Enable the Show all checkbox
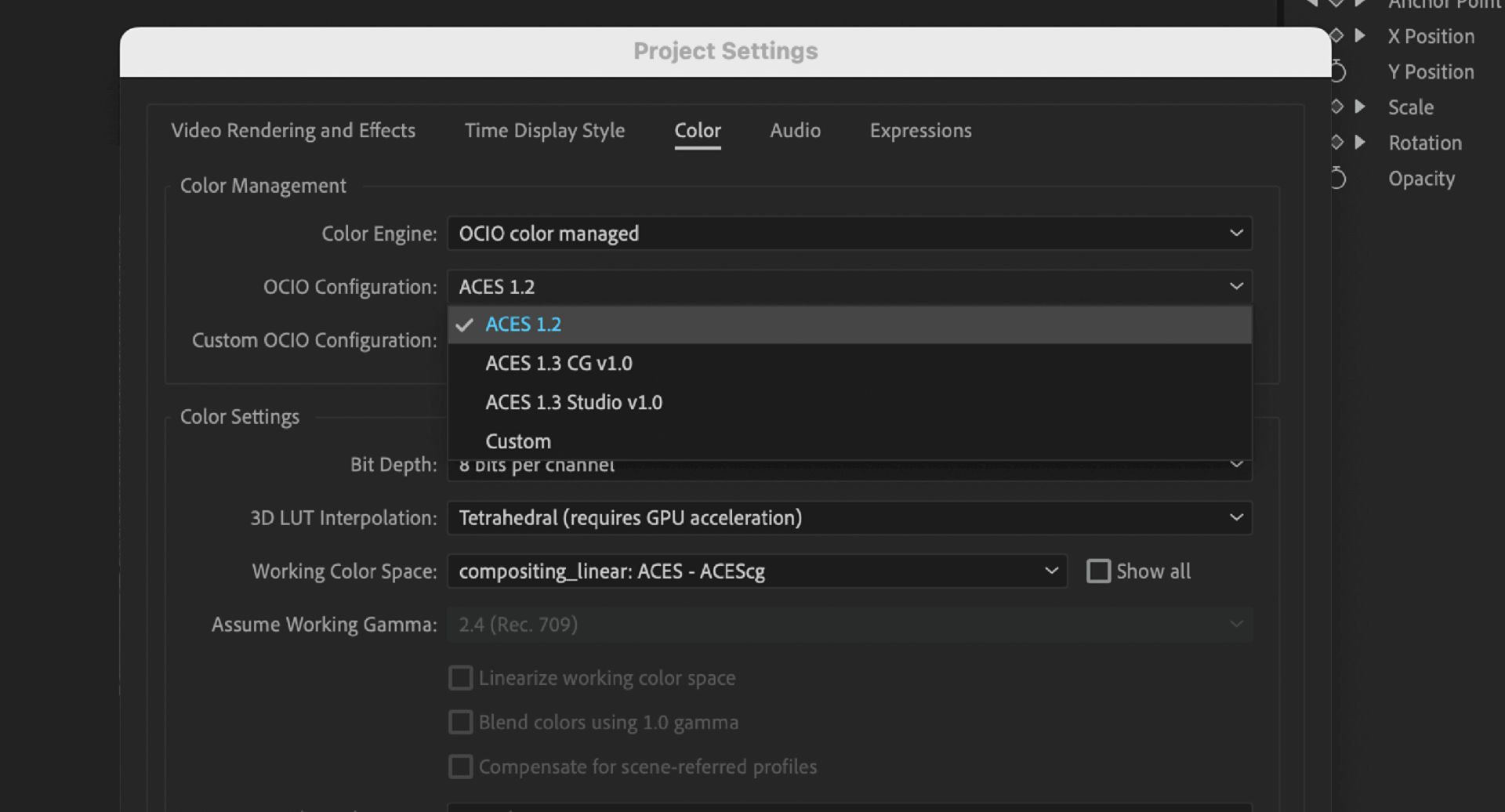This screenshot has width=1505, height=812. pos(1099,571)
